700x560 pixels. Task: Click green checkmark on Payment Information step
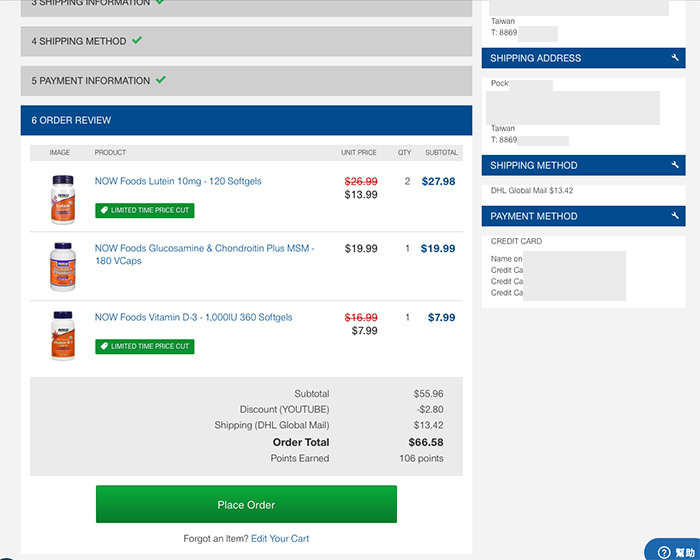tap(161, 80)
